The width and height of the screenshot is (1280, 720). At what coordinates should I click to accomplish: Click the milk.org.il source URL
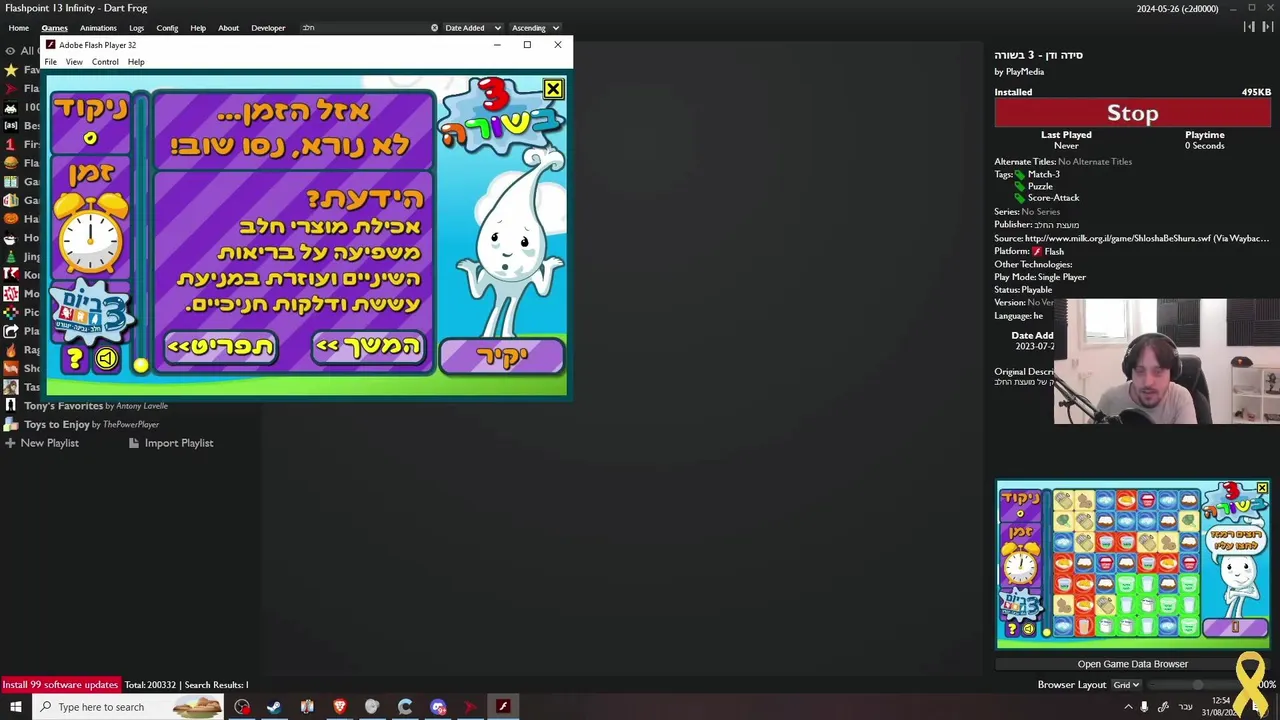pyautogui.click(x=1146, y=239)
